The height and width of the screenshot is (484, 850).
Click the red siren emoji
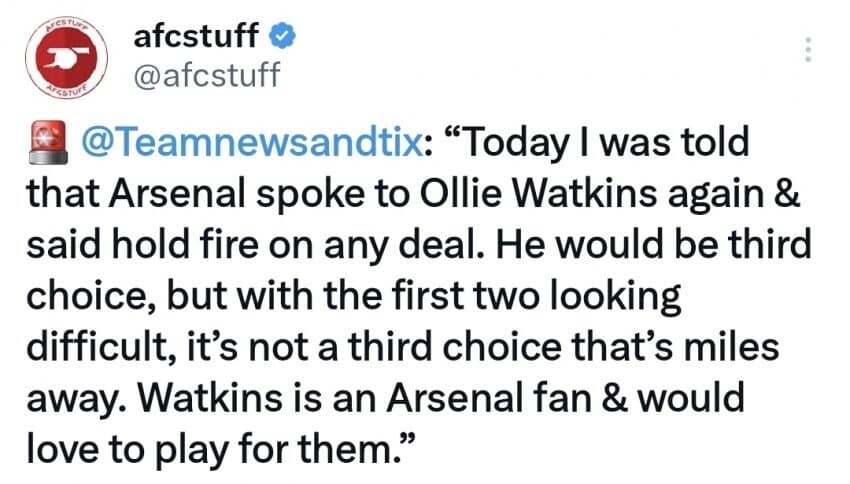click(48, 143)
